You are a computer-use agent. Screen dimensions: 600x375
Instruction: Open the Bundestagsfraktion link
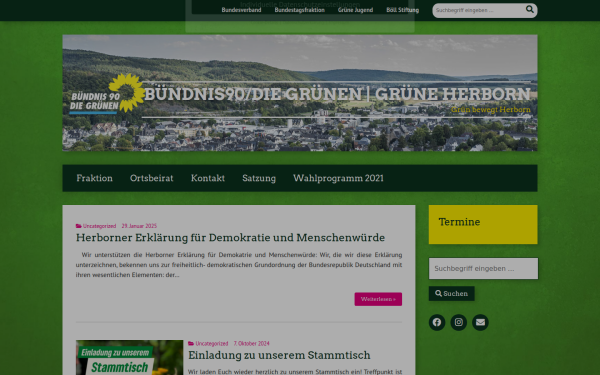click(x=300, y=10)
